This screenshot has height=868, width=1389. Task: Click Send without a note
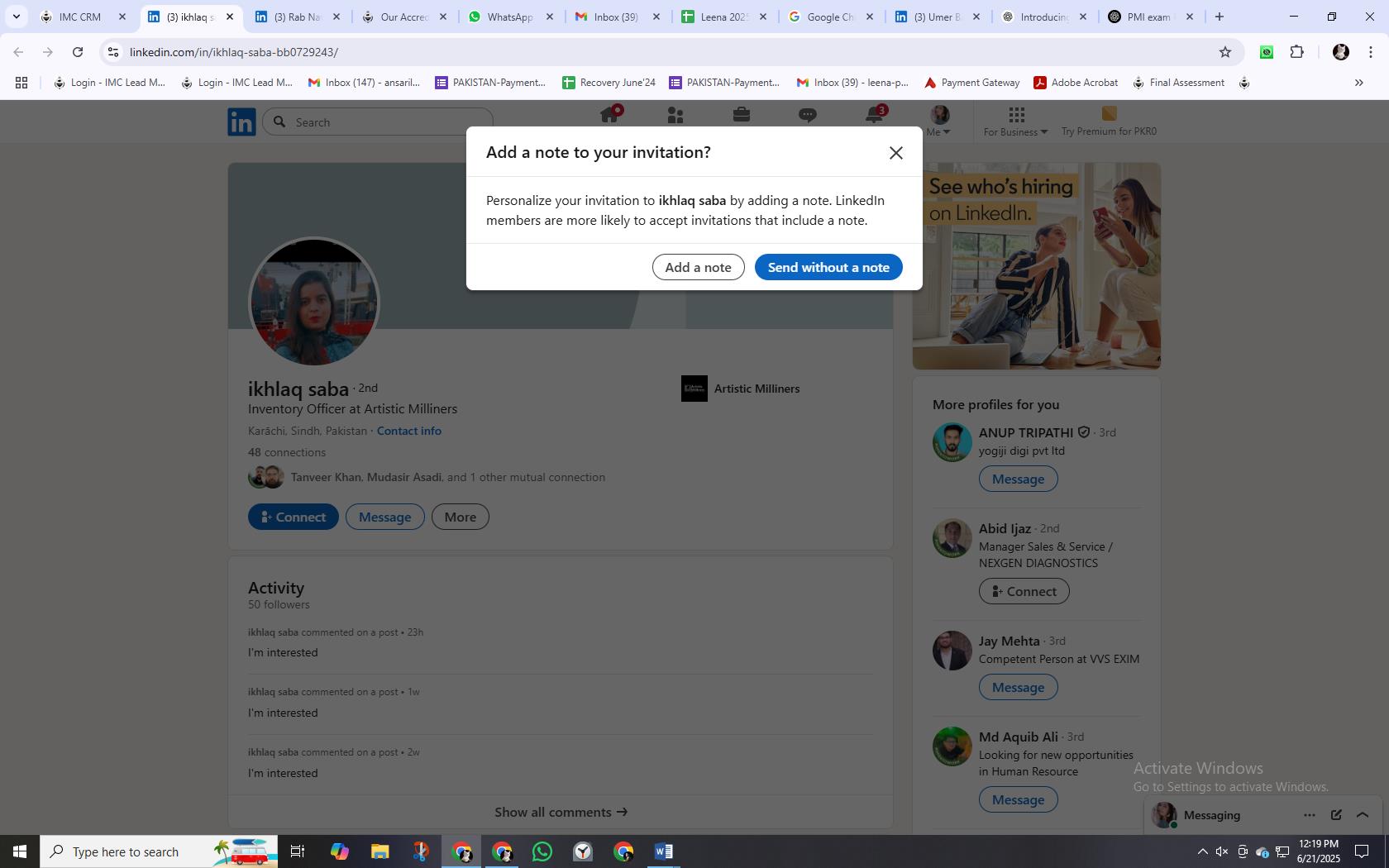click(828, 267)
